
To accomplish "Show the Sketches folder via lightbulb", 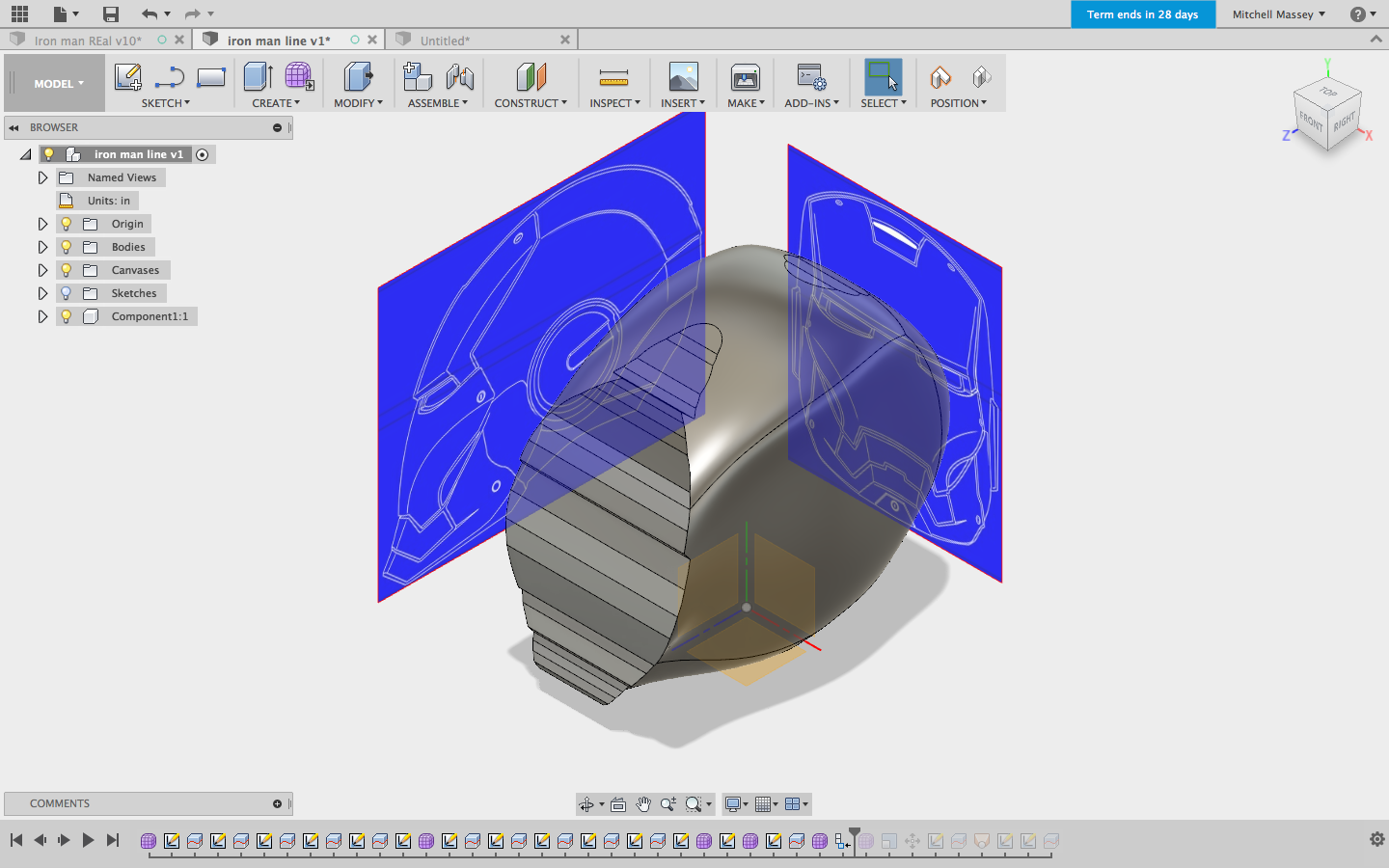I will [67, 293].
